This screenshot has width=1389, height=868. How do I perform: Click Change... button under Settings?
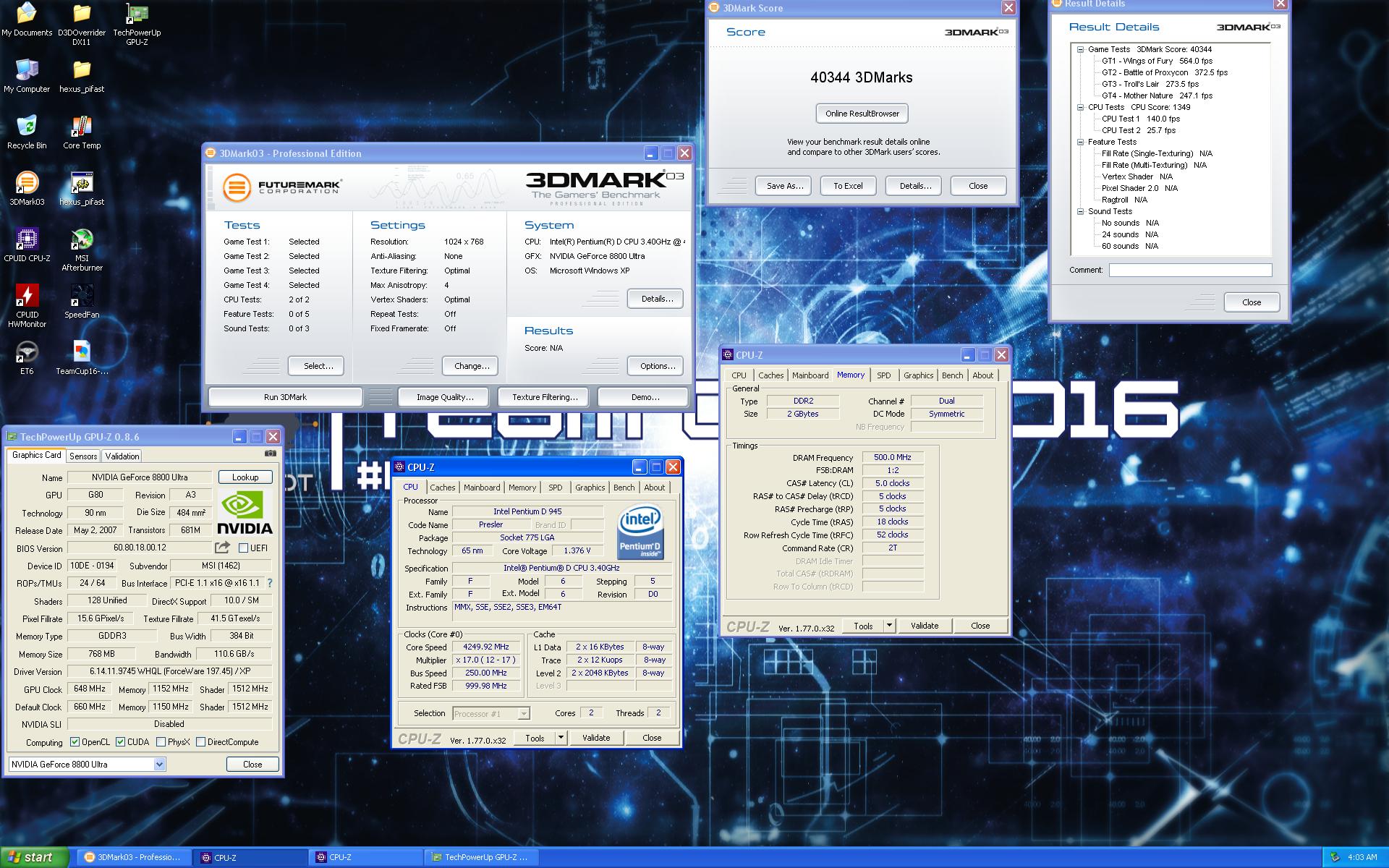(470, 366)
